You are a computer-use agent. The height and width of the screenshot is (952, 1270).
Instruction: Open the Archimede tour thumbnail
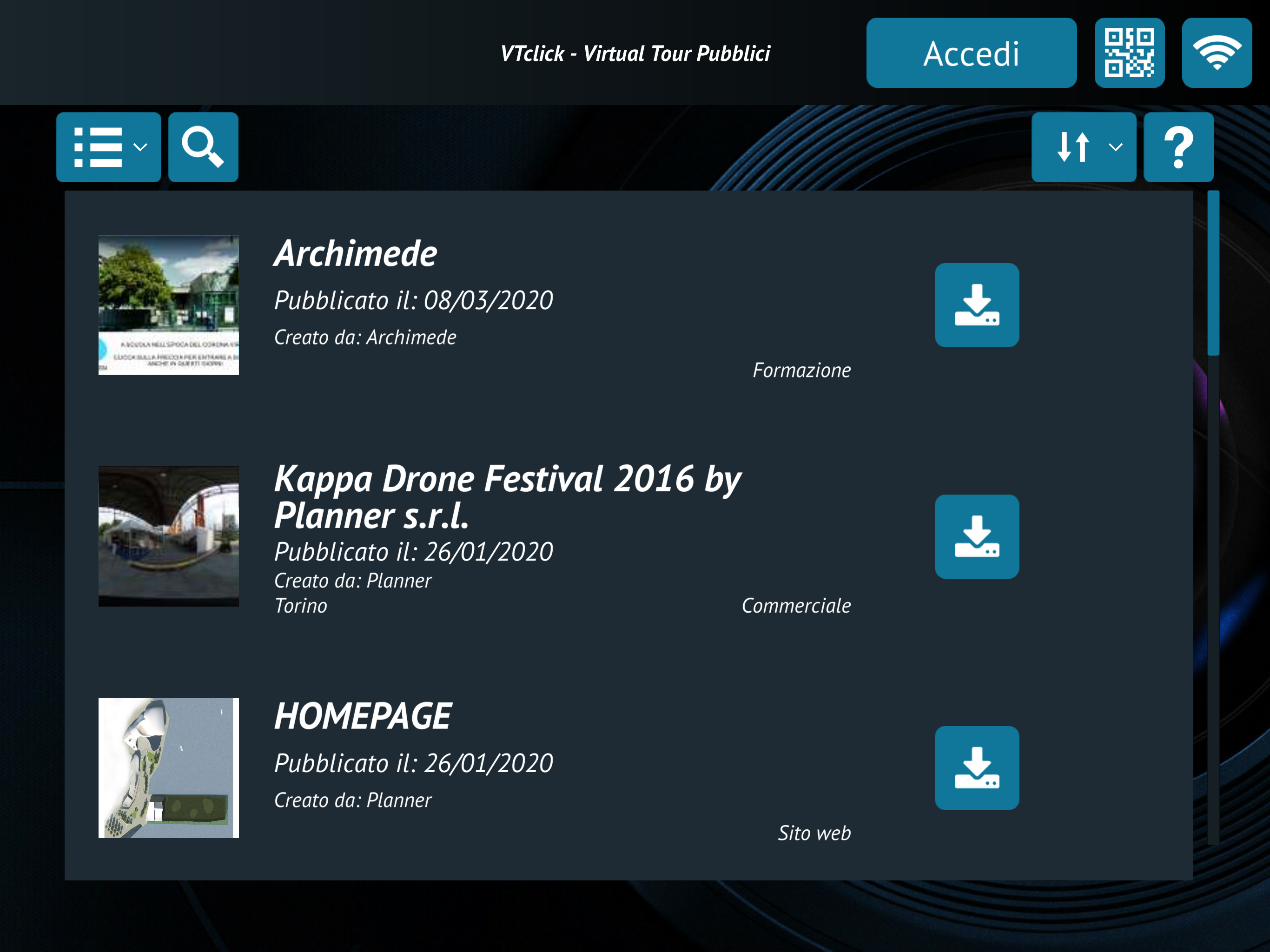click(168, 305)
